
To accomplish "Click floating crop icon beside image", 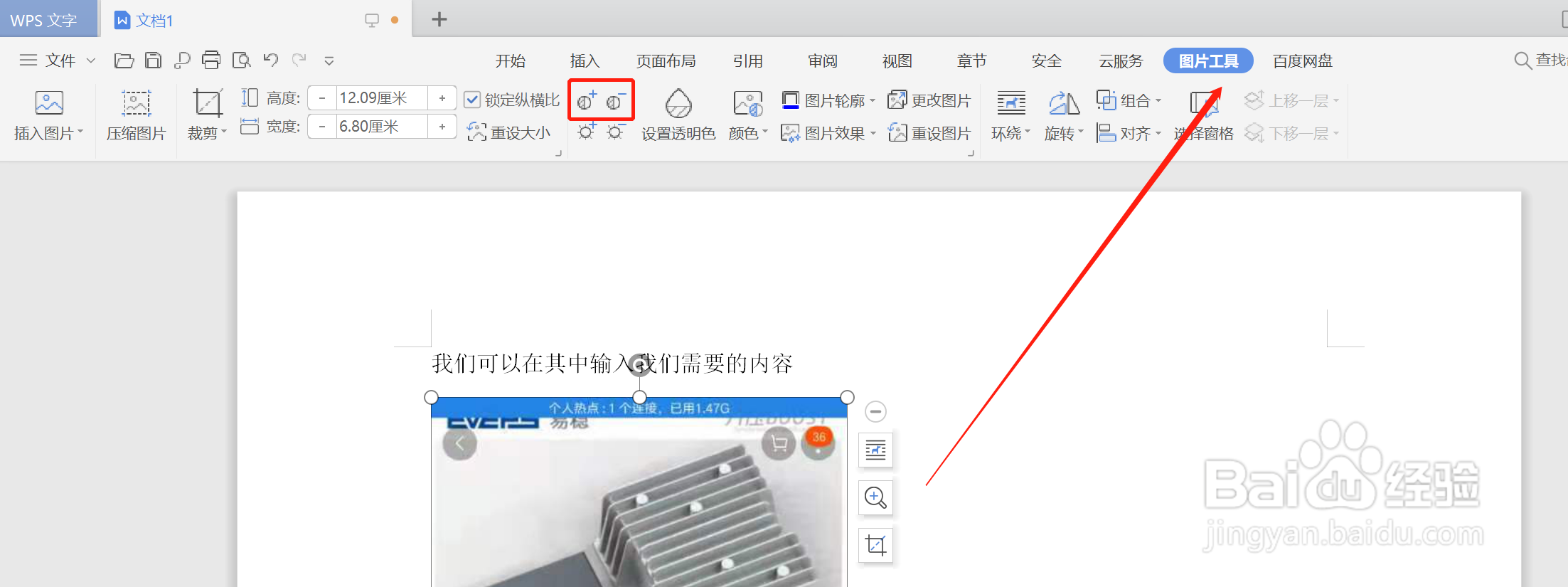I will pos(875,545).
